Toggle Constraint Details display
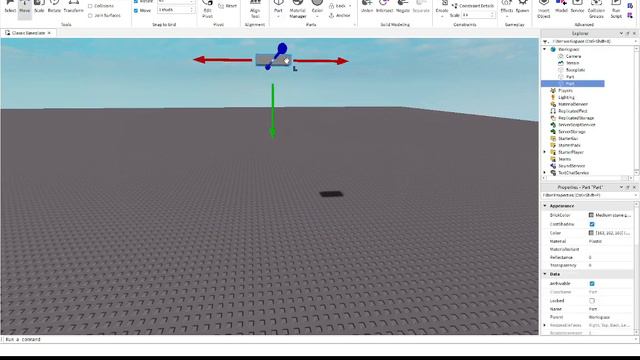Image resolution: width=640 pixels, height=360 pixels. pos(473,6)
